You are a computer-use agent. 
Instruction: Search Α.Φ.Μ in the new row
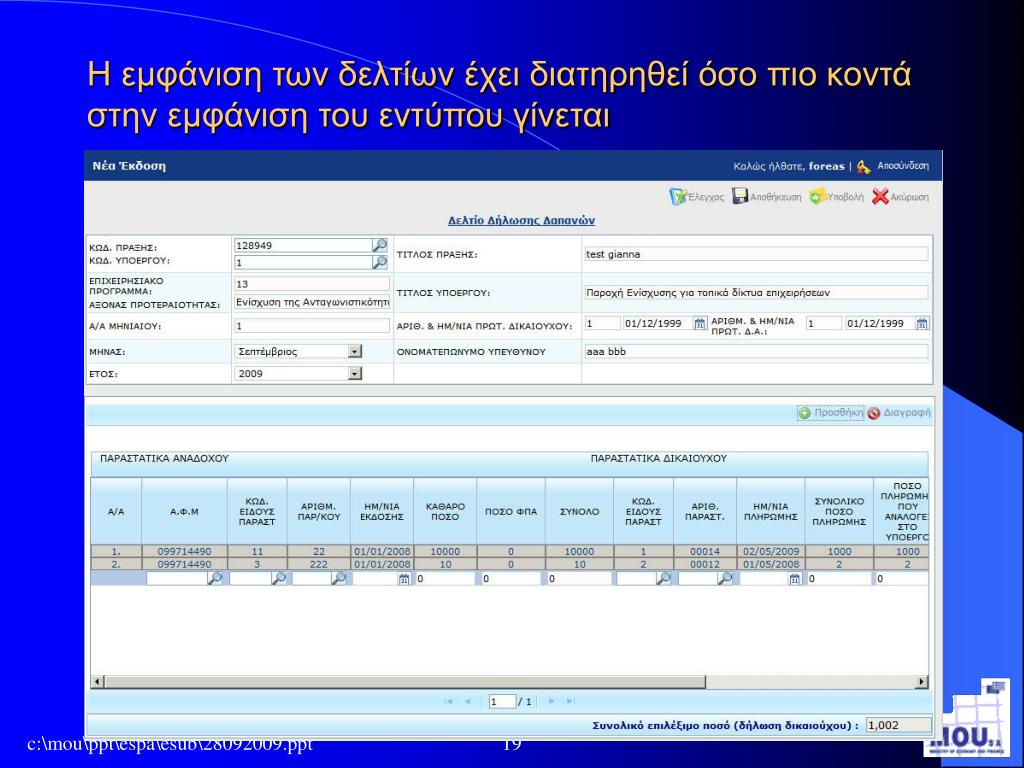[214, 579]
